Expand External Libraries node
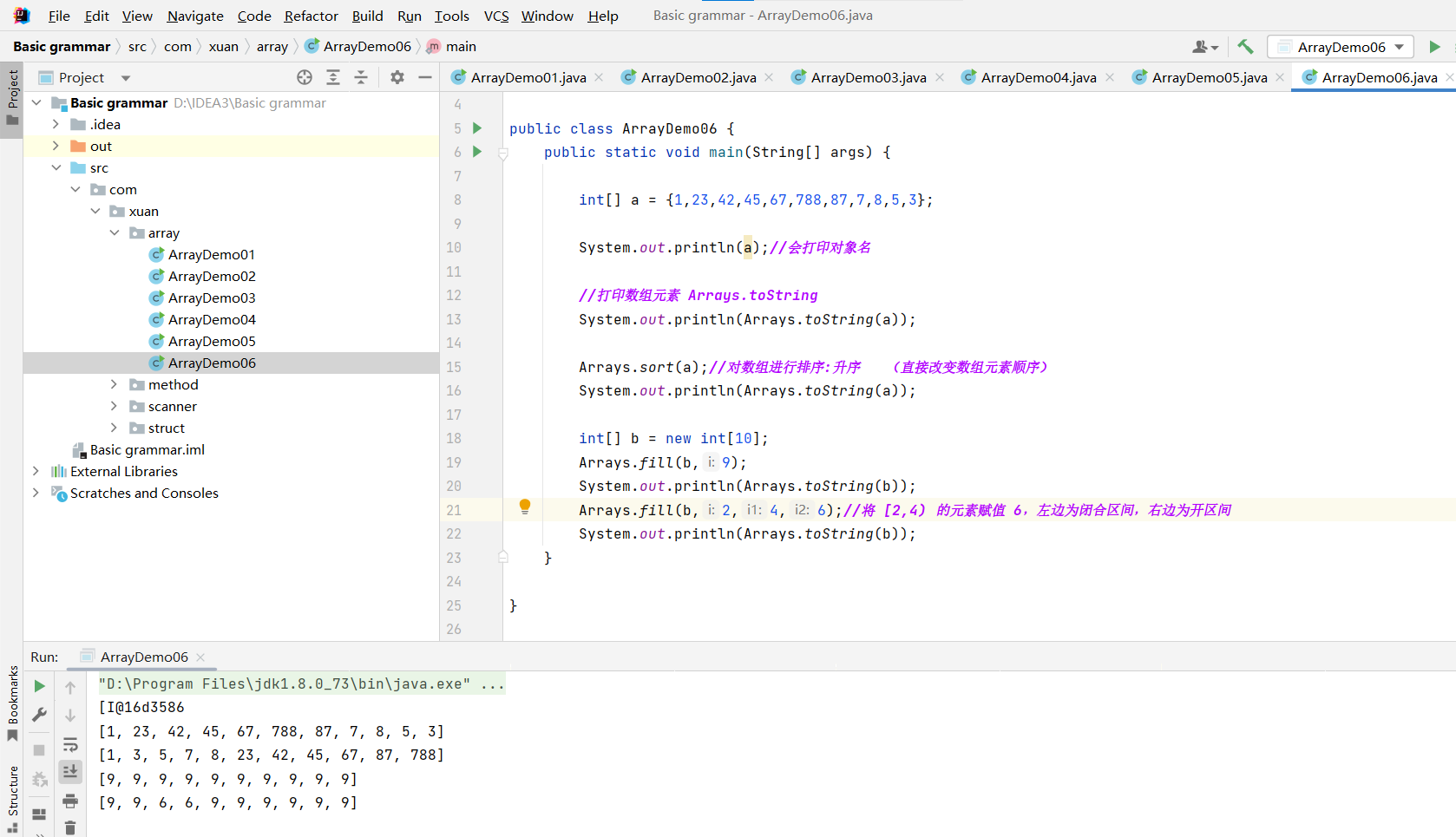 [36, 471]
